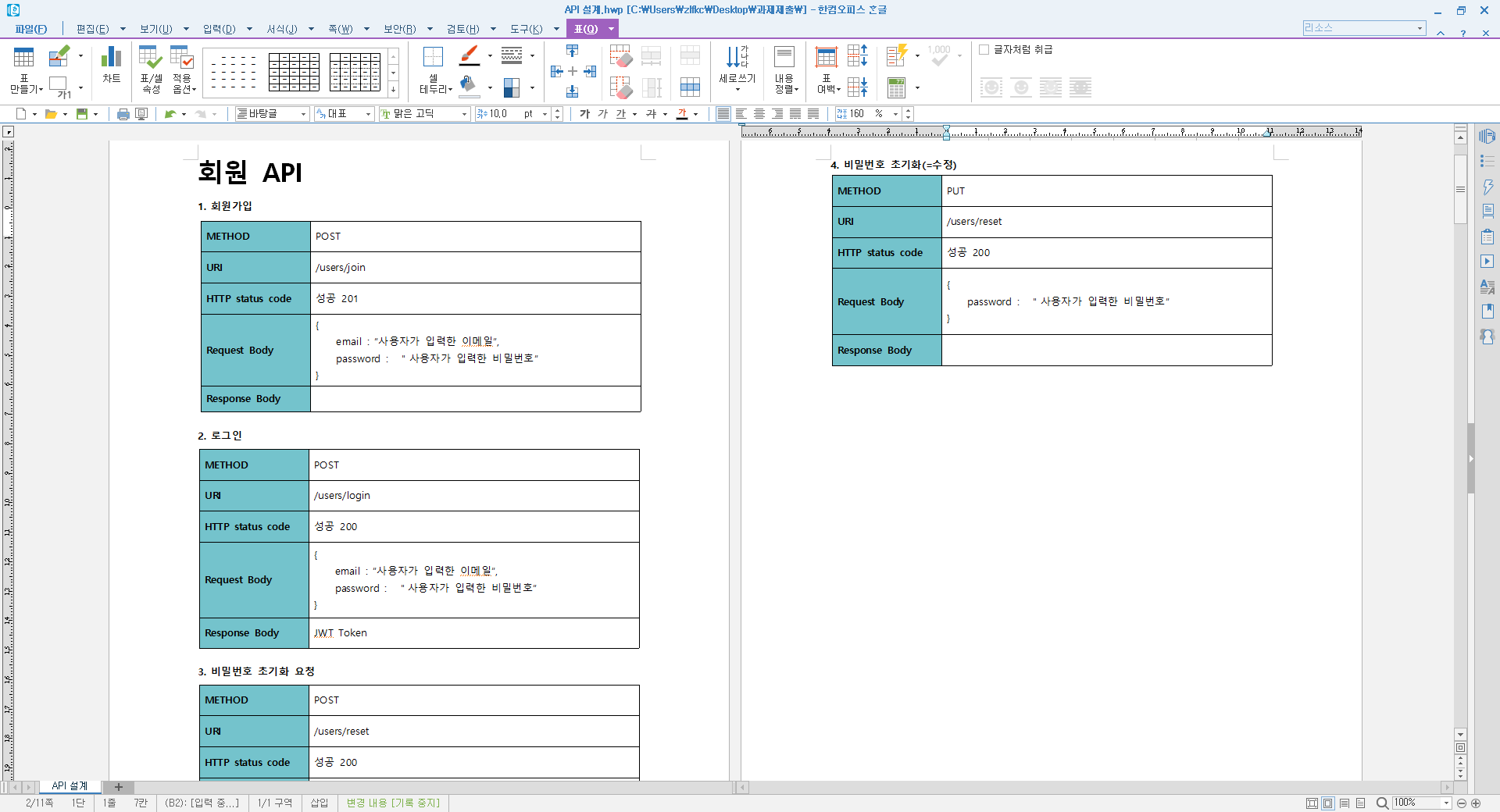Open 내용 정렬 content alignment
1500x812 pixels.
click(785, 69)
